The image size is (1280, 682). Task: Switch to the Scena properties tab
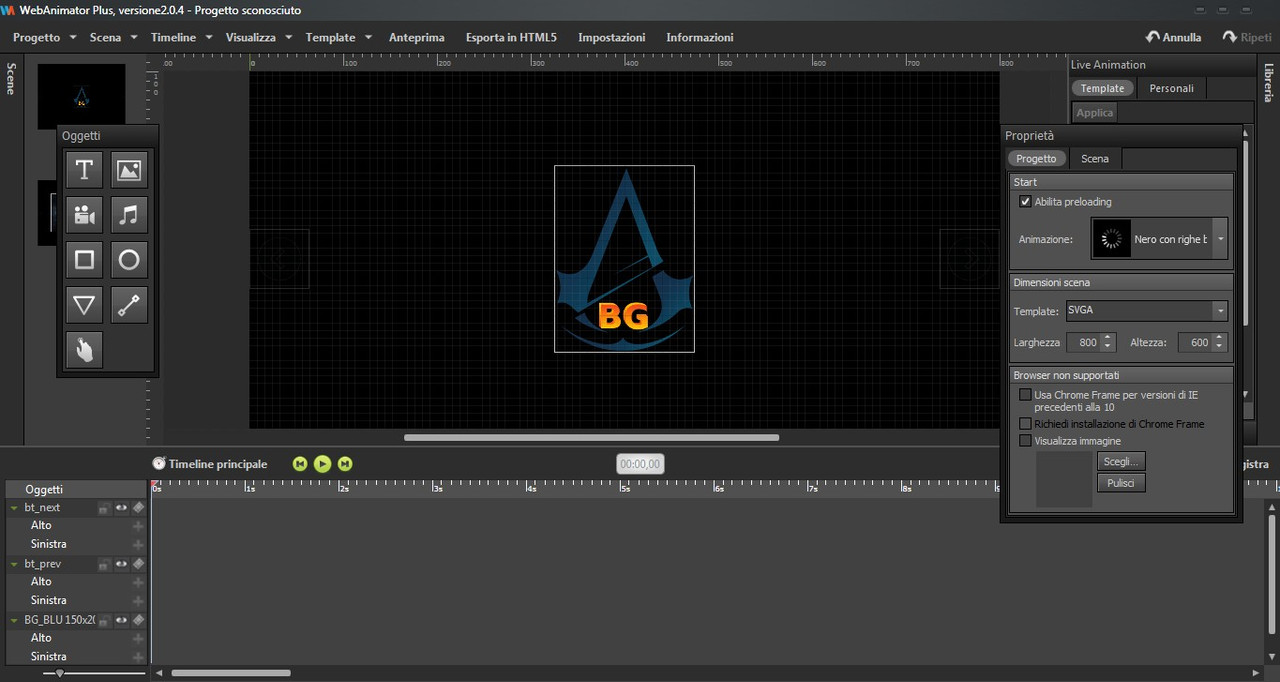pyautogui.click(x=1095, y=158)
